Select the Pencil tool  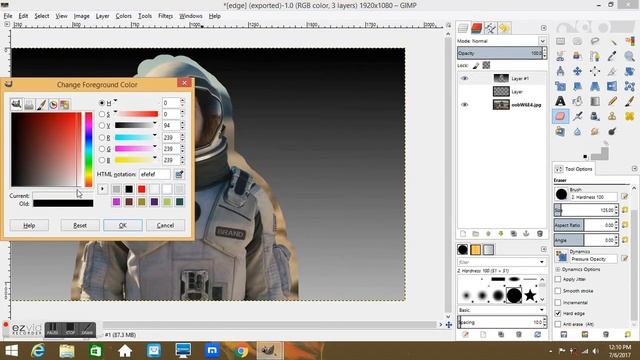[x=612, y=101]
